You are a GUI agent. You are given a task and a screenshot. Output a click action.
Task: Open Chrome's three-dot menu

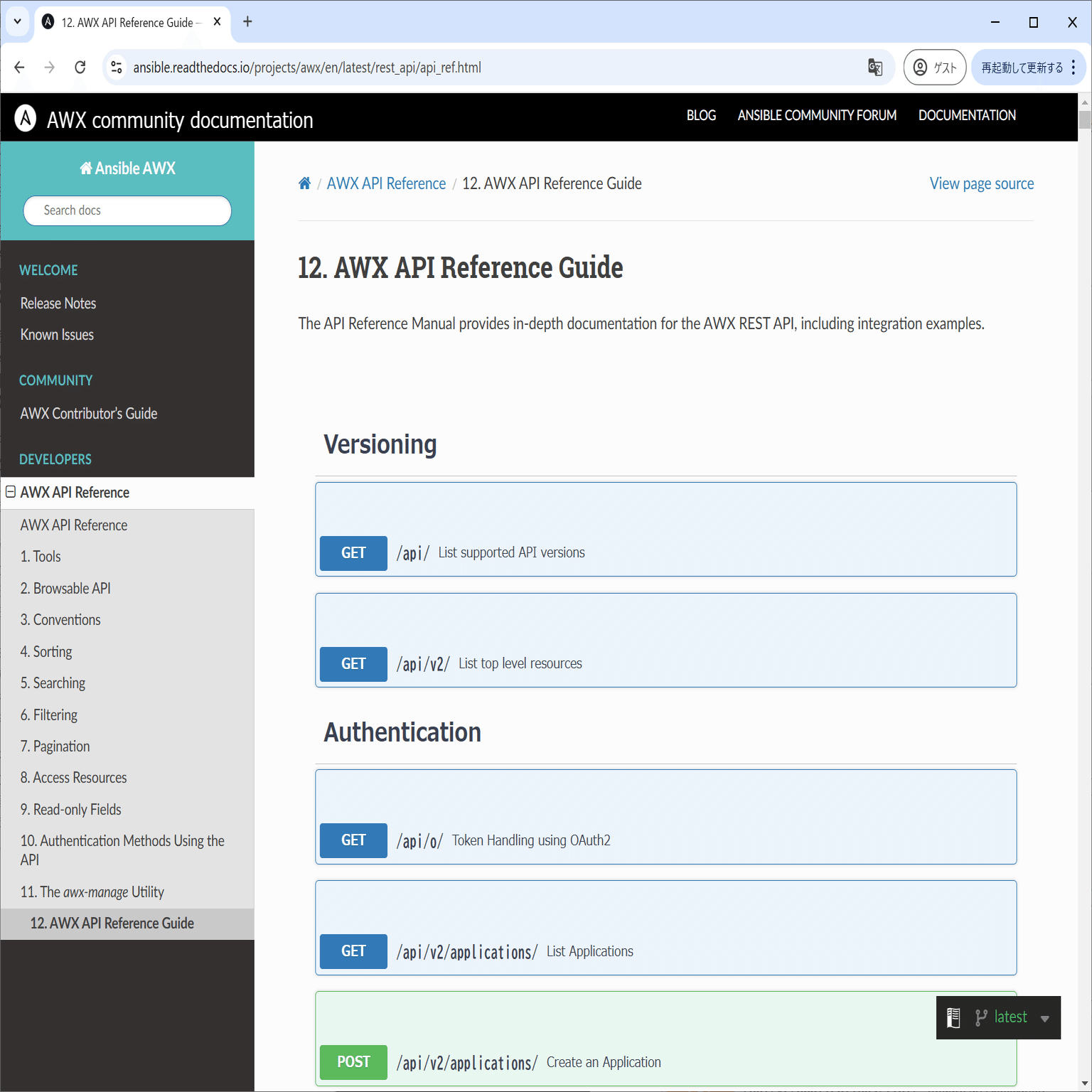click(x=1074, y=67)
